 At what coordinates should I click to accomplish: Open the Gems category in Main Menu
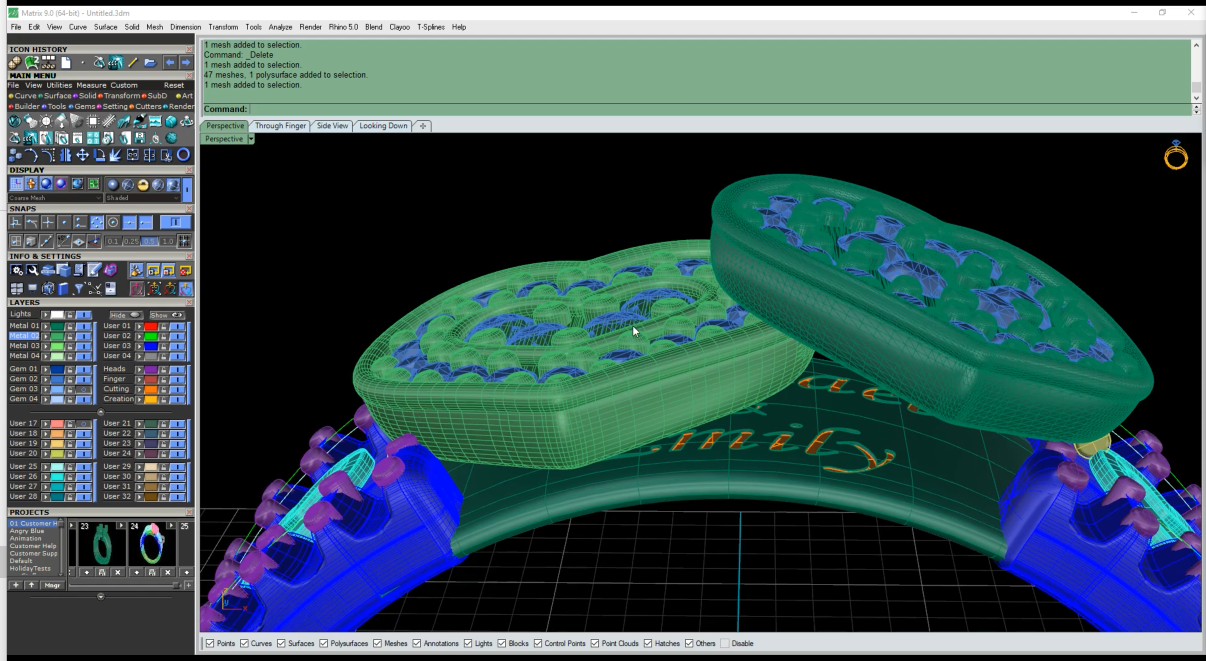[83, 106]
